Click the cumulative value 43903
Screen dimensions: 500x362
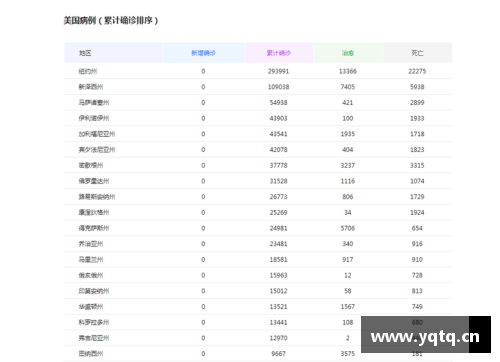(x=279, y=118)
